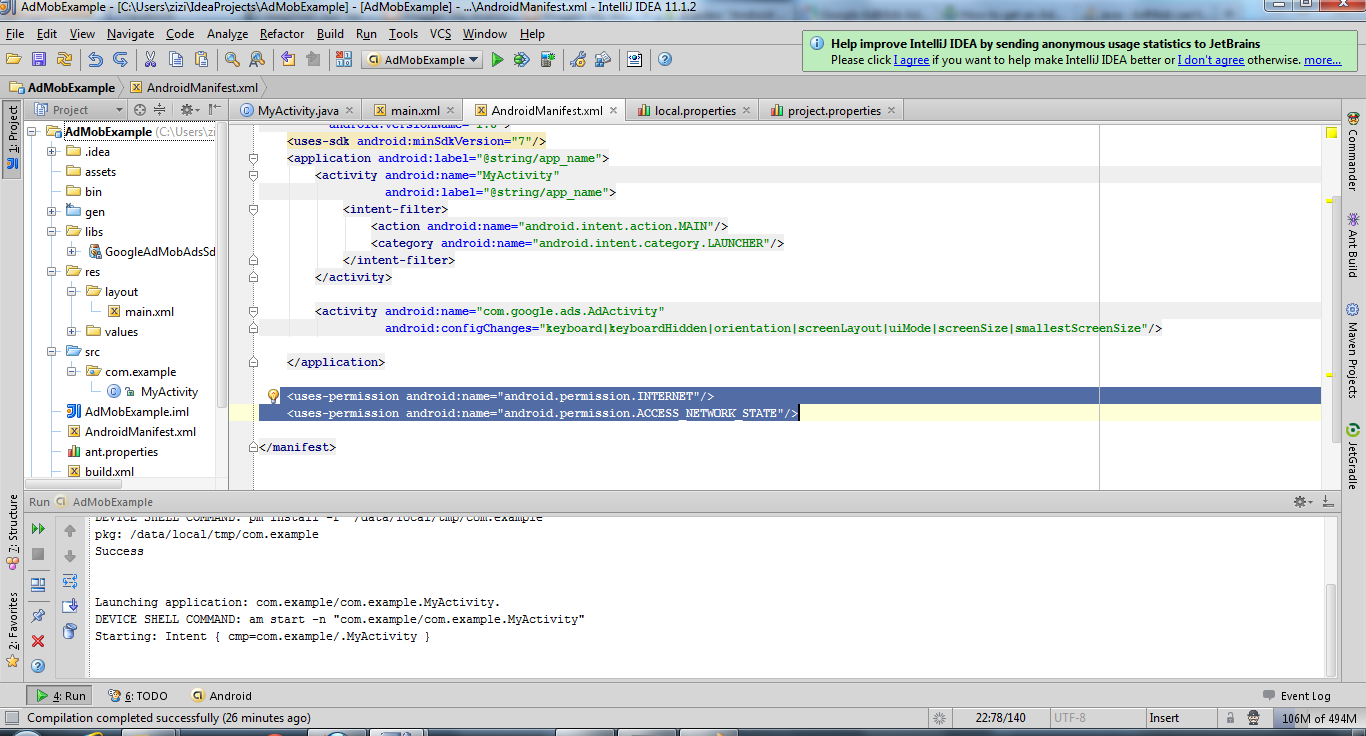Click the Stop square icon in Run panel

tap(38, 554)
